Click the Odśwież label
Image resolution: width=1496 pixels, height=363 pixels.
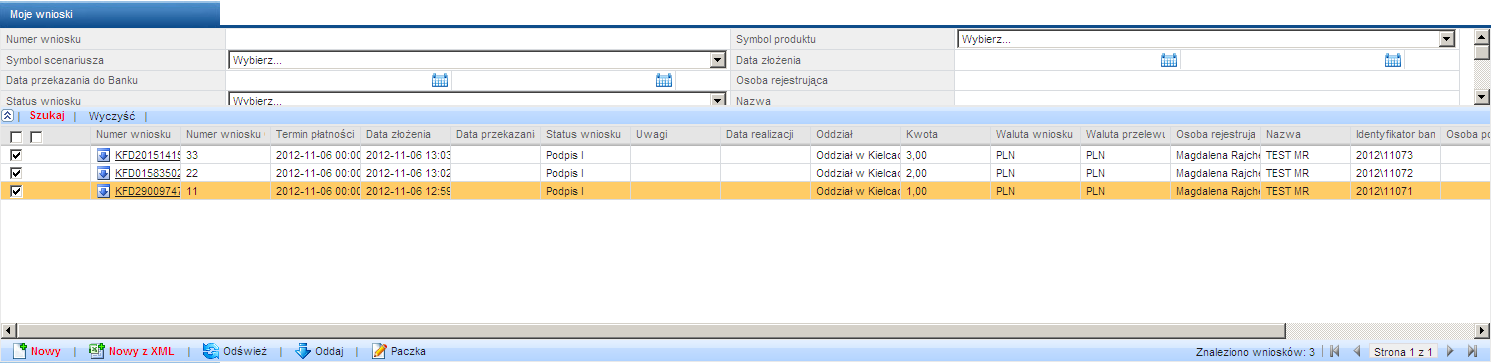click(245, 352)
